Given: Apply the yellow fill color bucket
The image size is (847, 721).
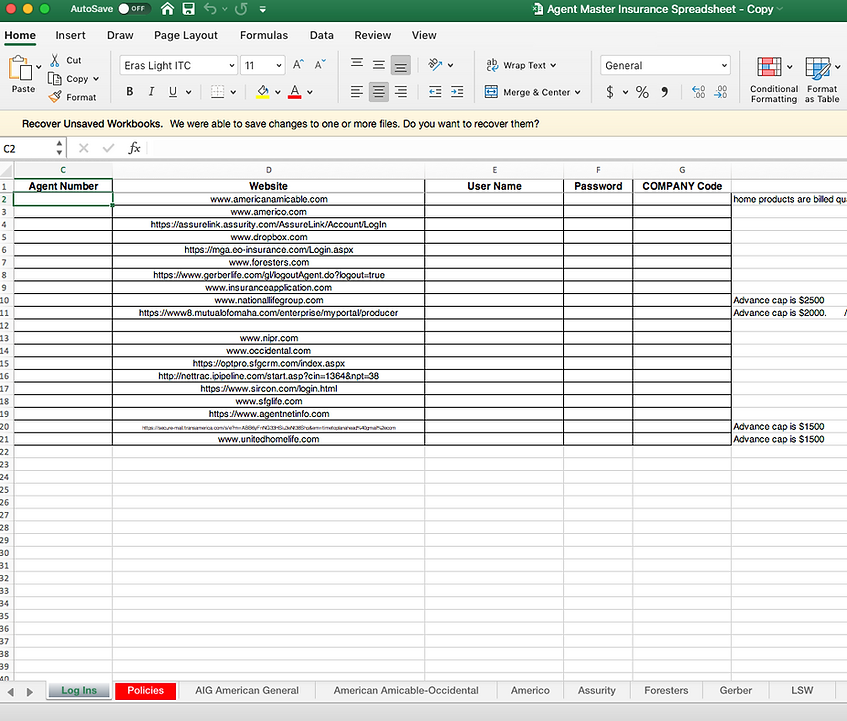Looking at the screenshot, I should 263,92.
